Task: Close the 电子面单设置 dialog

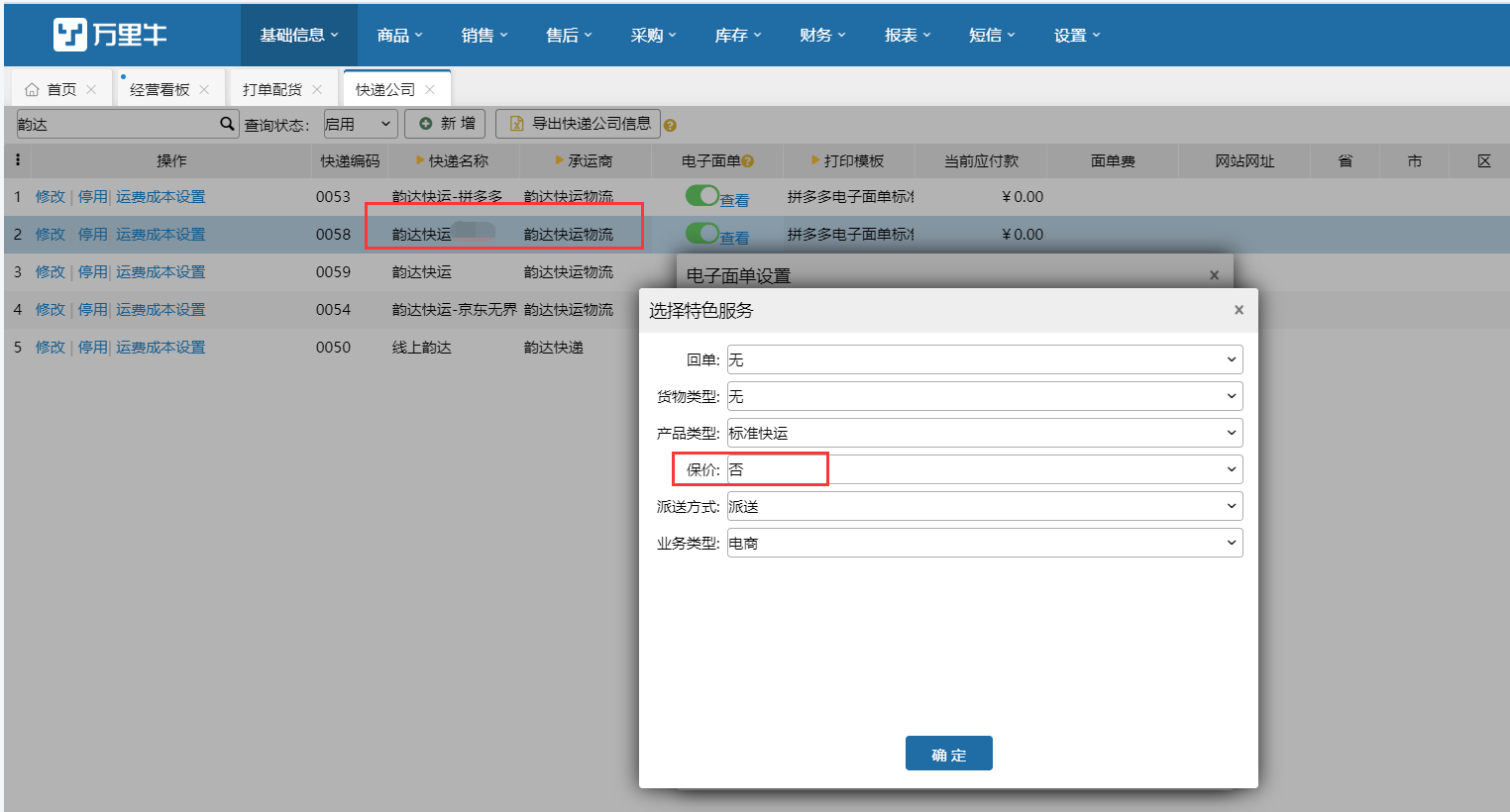Action: tap(1215, 275)
